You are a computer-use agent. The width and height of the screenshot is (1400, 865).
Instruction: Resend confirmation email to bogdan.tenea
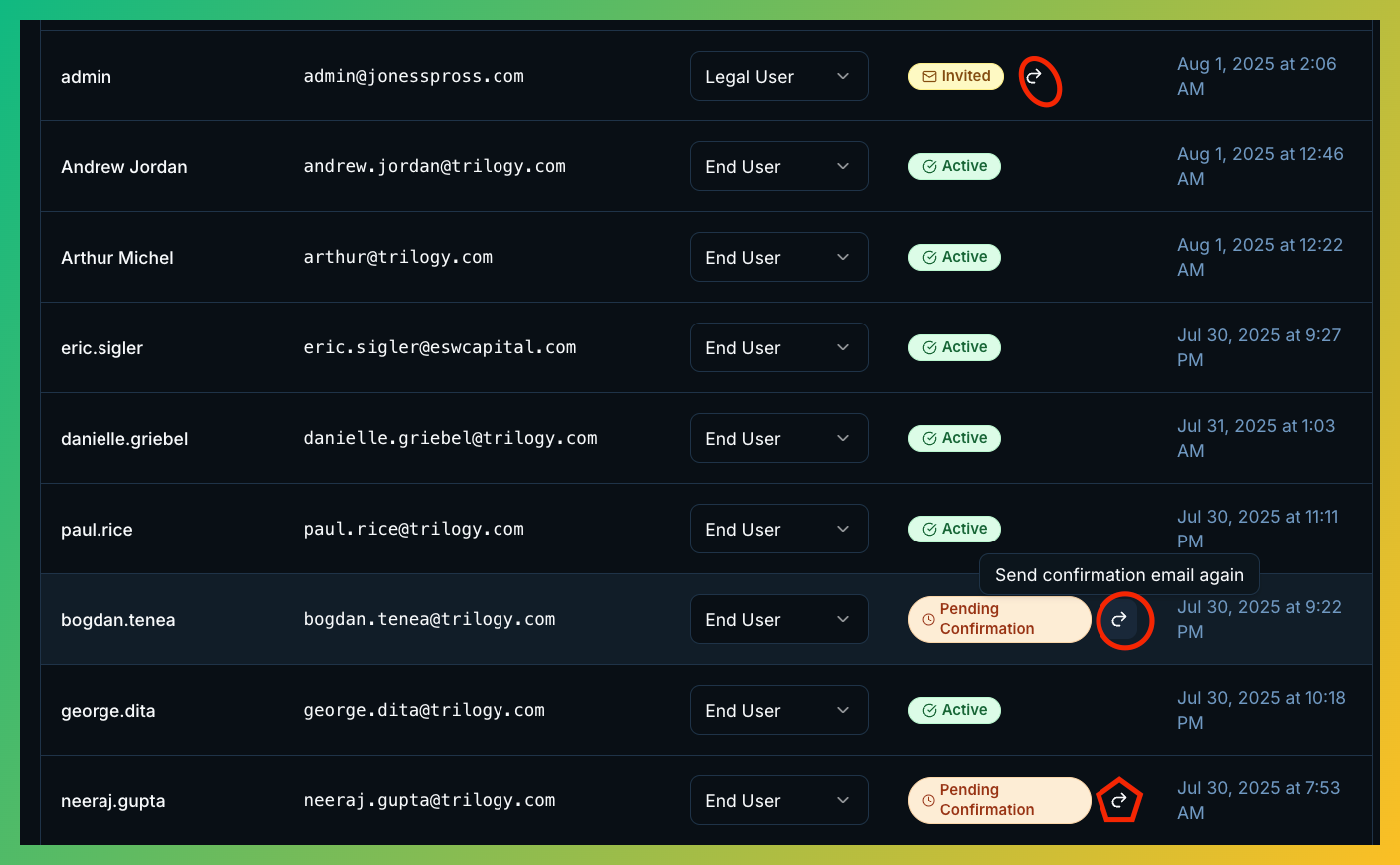point(1119,619)
